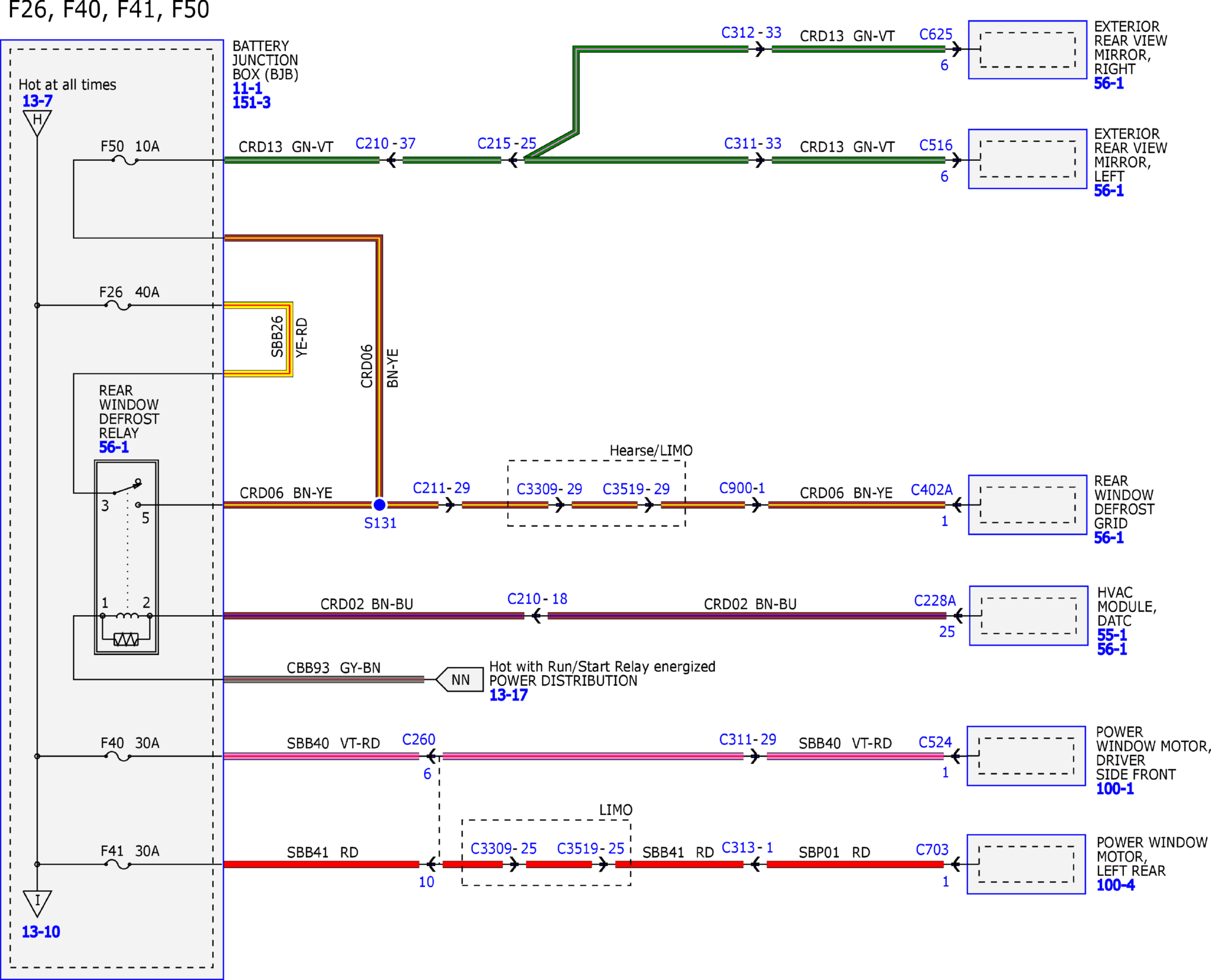Viewport: 1211px width, 980px height.
Task: Click the F41 30A fuse symbol
Action: pos(118,865)
